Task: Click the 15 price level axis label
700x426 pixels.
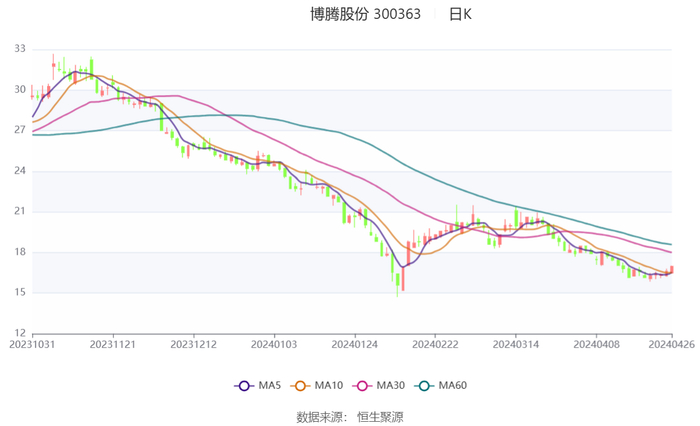Action: coord(20,293)
